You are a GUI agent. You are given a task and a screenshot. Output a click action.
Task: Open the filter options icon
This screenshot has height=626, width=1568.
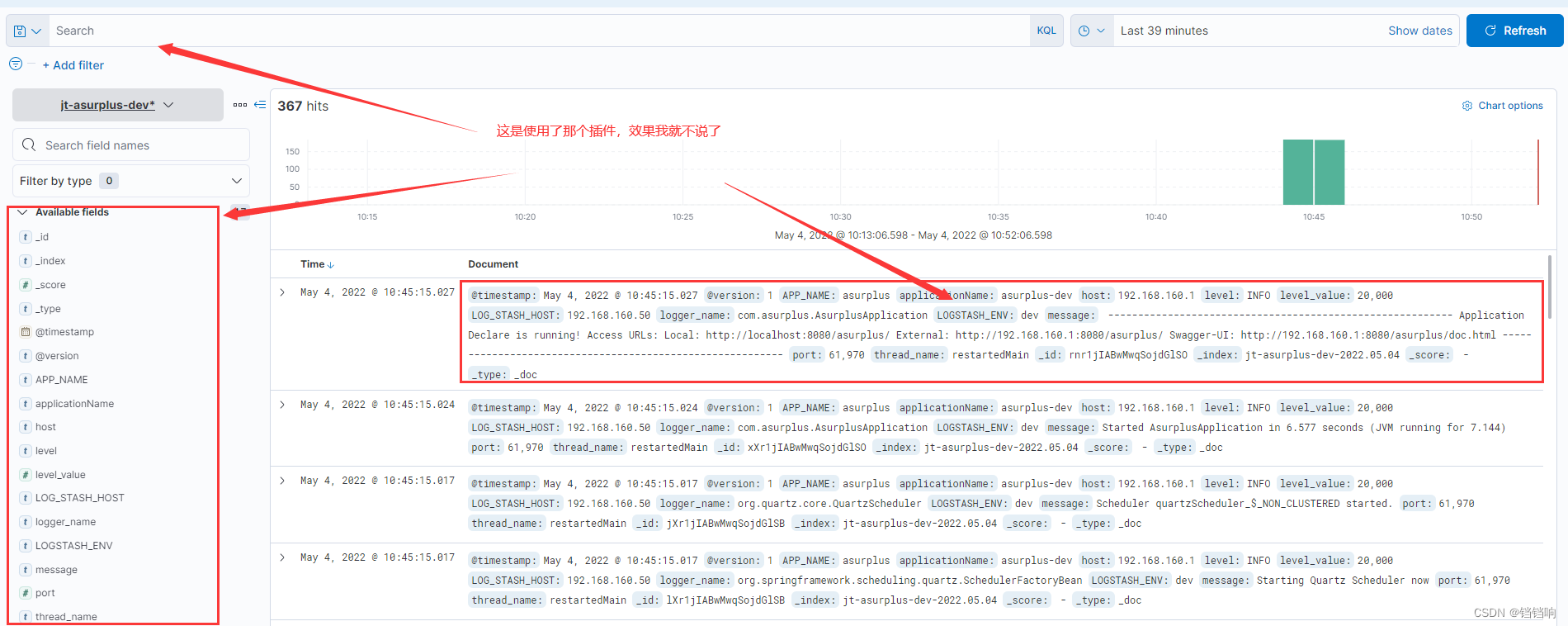pos(16,64)
